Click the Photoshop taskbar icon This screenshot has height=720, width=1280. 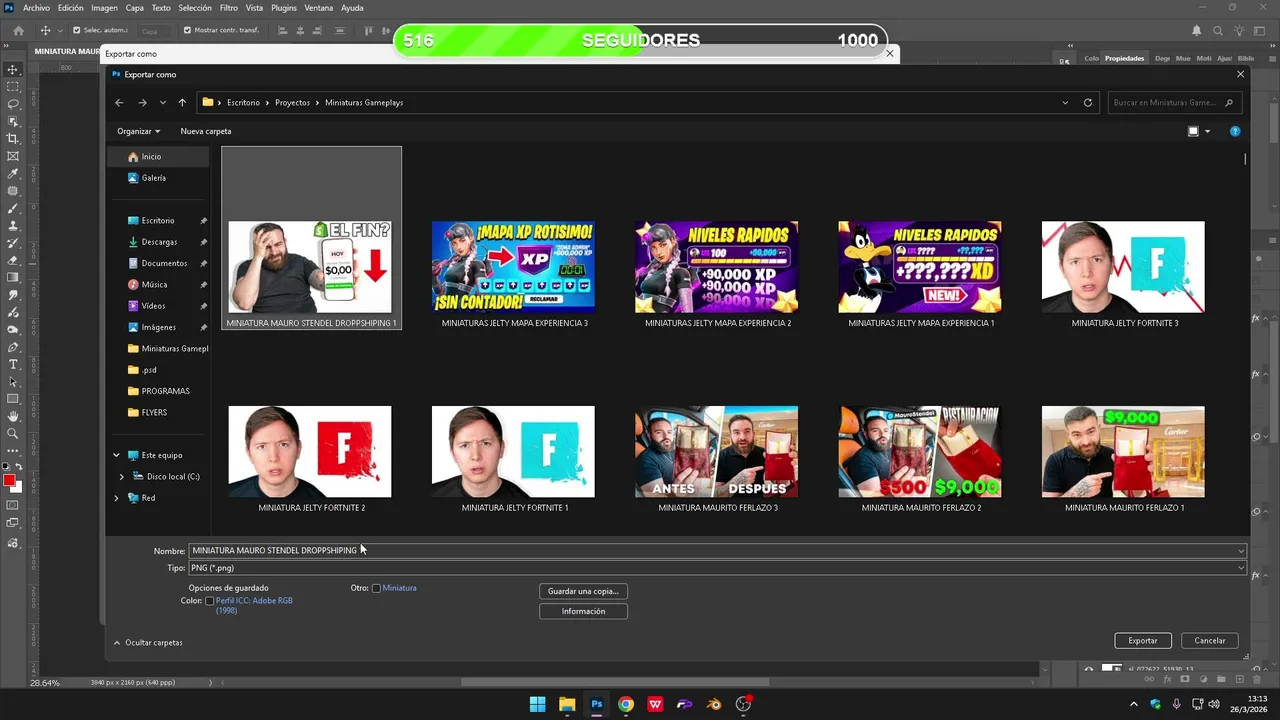[x=597, y=704]
